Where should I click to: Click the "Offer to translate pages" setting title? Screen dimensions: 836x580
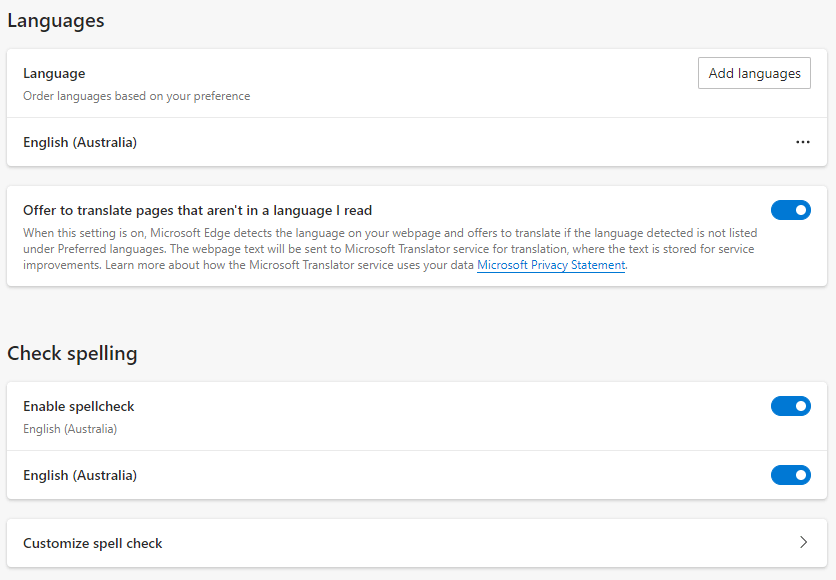tap(197, 210)
